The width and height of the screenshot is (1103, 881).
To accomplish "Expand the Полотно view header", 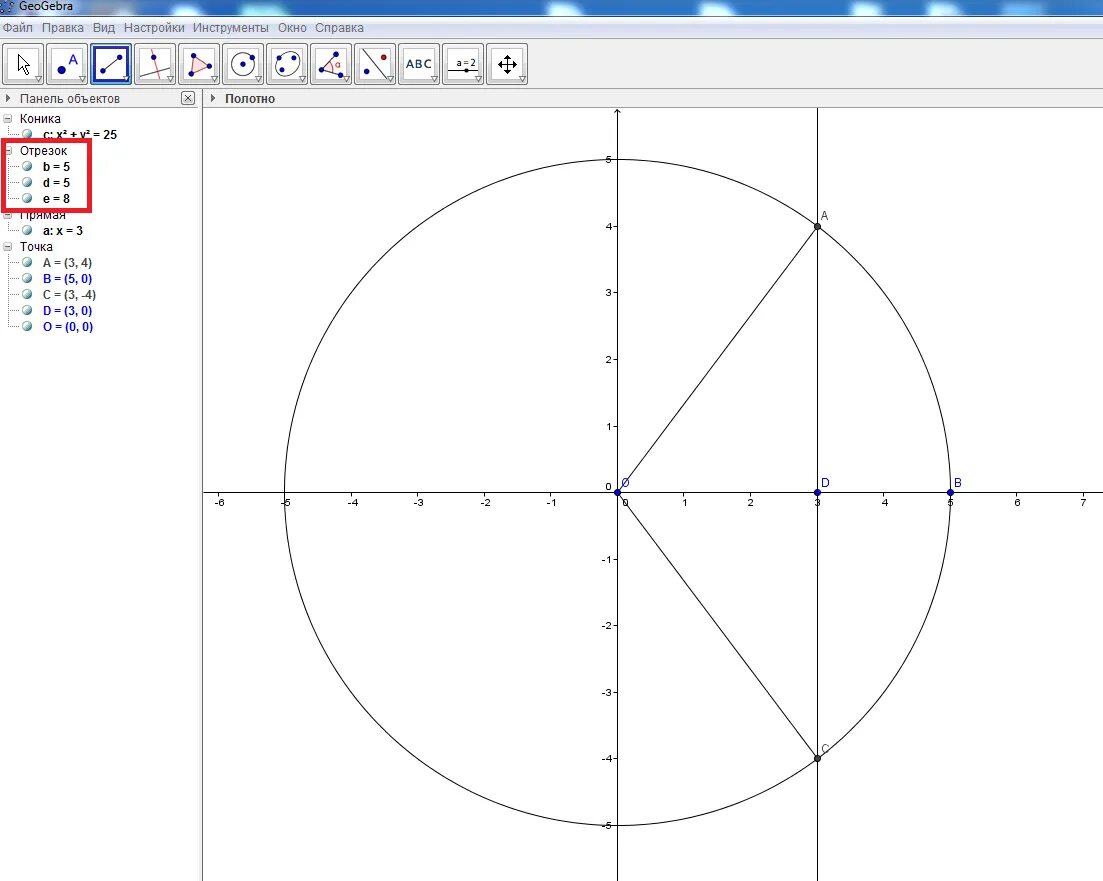I will coord(211,98).
